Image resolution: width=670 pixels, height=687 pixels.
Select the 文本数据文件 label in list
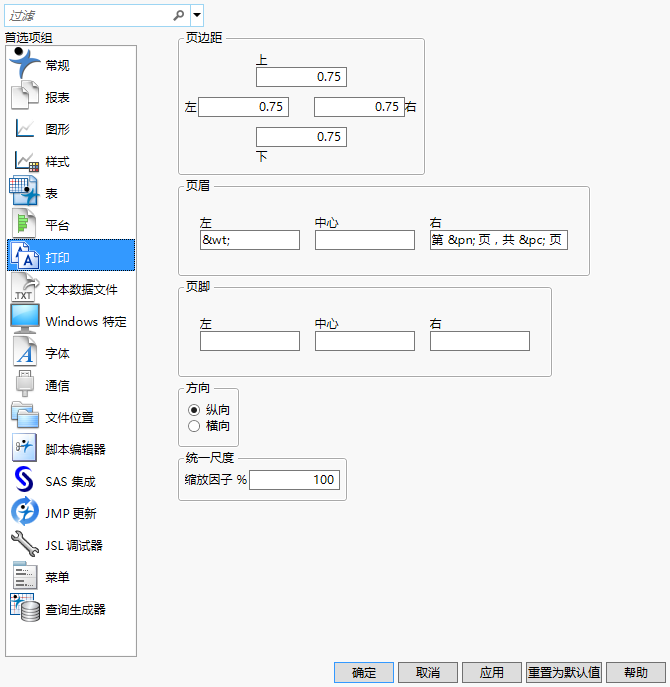point(82,290)
